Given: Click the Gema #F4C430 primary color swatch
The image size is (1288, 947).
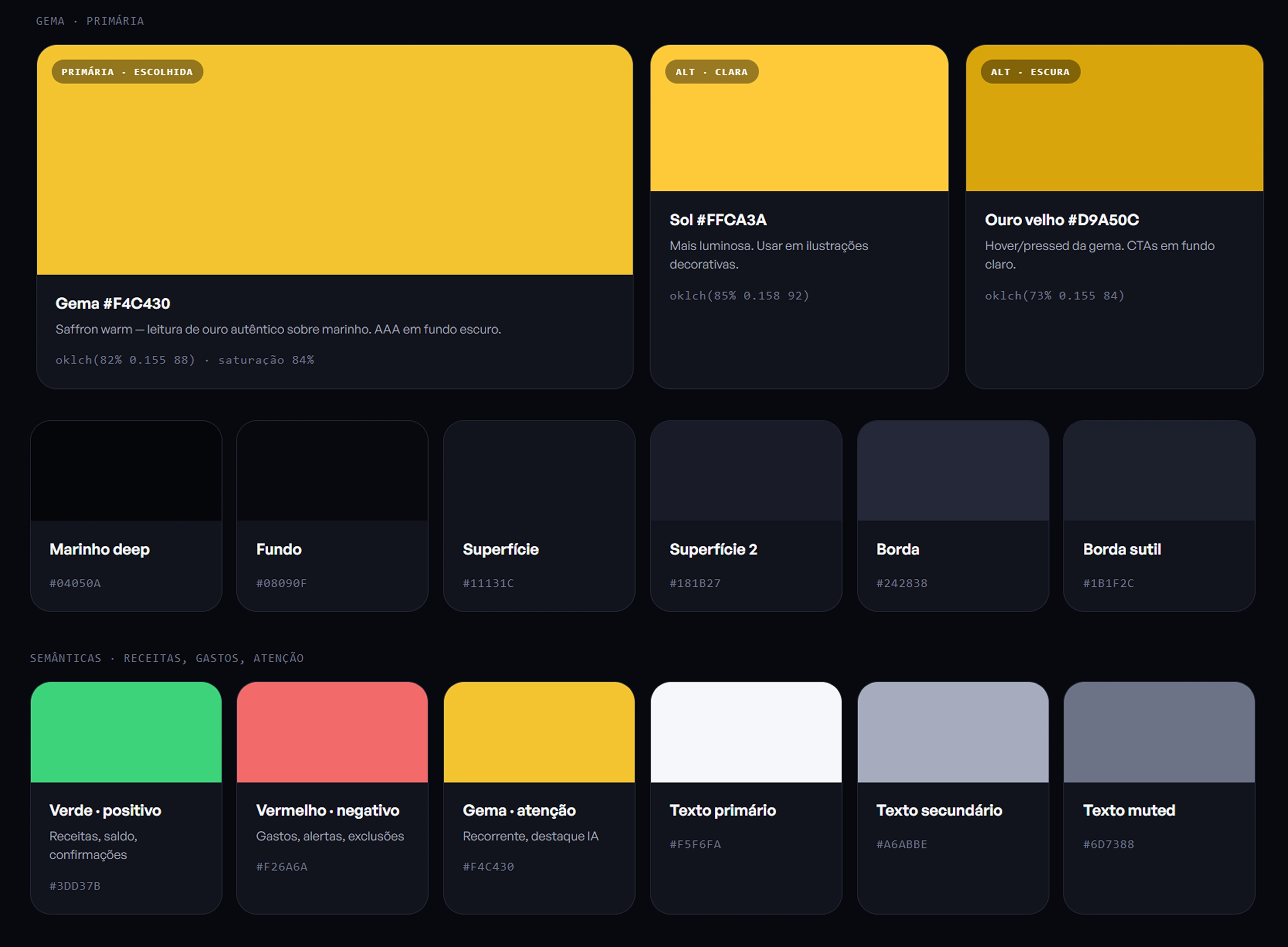Looking at the screenshot, I should 334,160.
